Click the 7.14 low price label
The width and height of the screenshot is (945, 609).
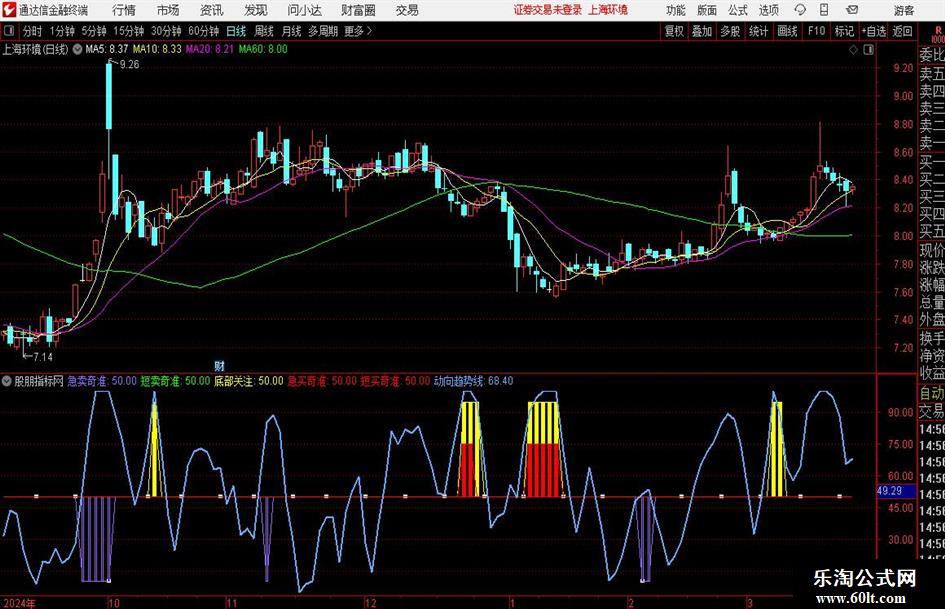coord(43,357)
